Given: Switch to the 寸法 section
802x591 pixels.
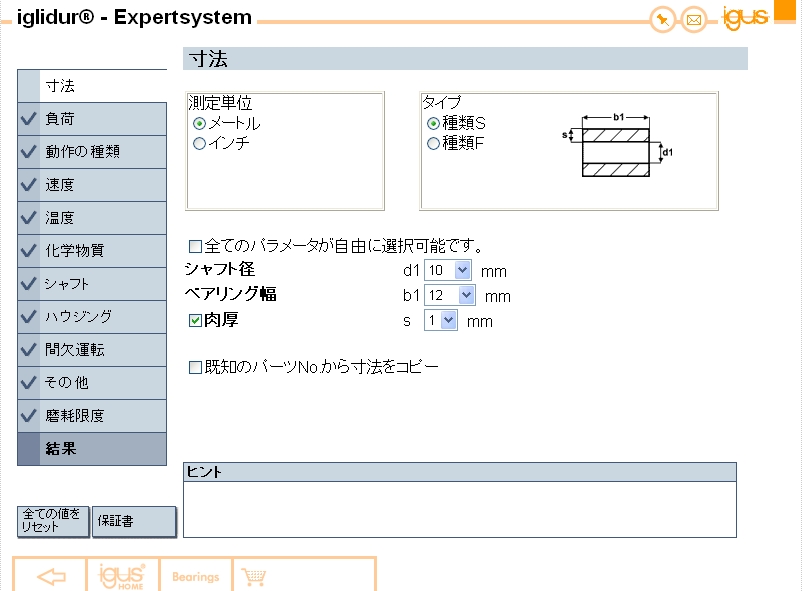Looking at the screenshot, I should coord(92,86).
